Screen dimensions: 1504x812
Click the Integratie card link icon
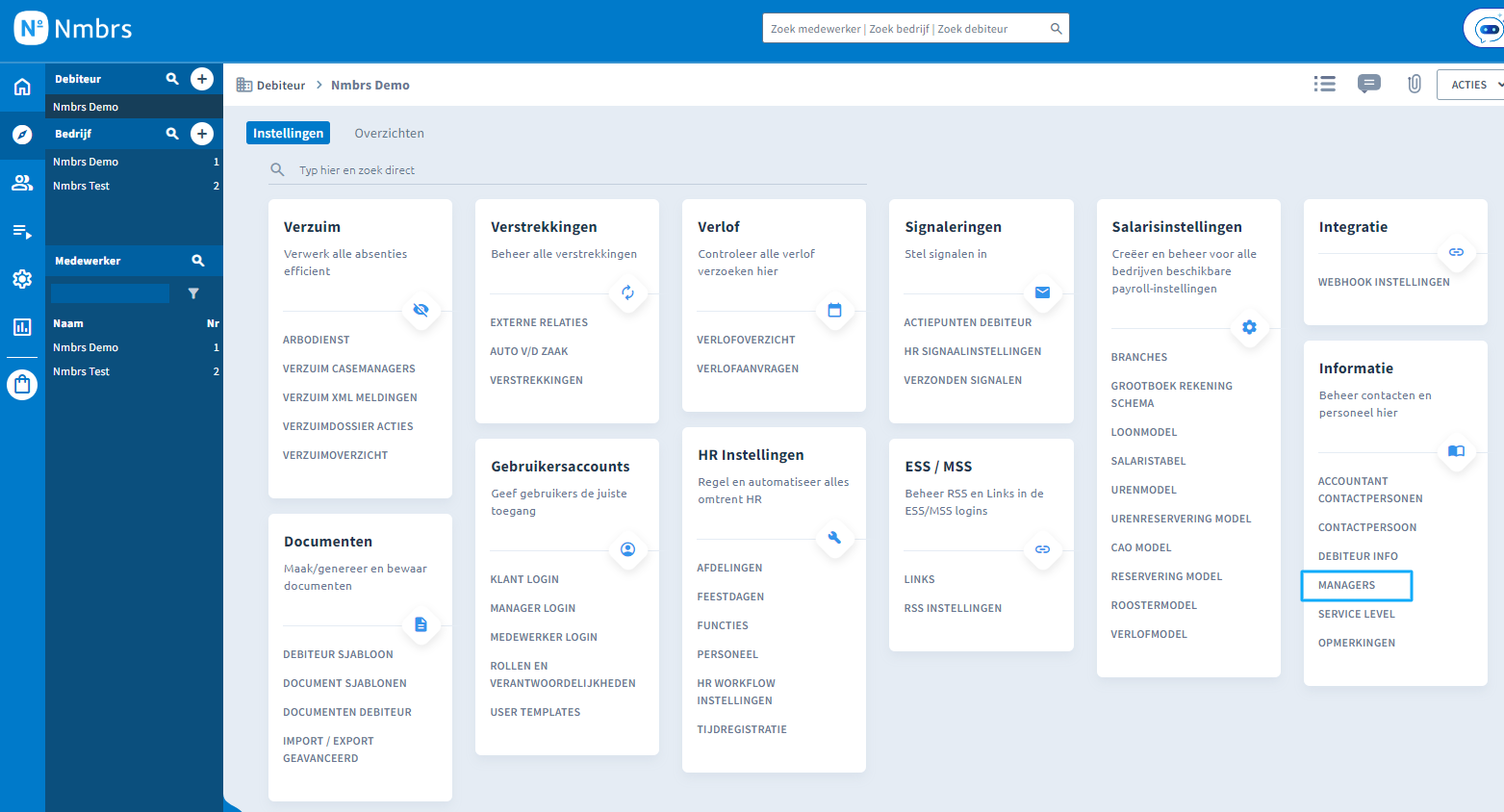point(1456,252)
